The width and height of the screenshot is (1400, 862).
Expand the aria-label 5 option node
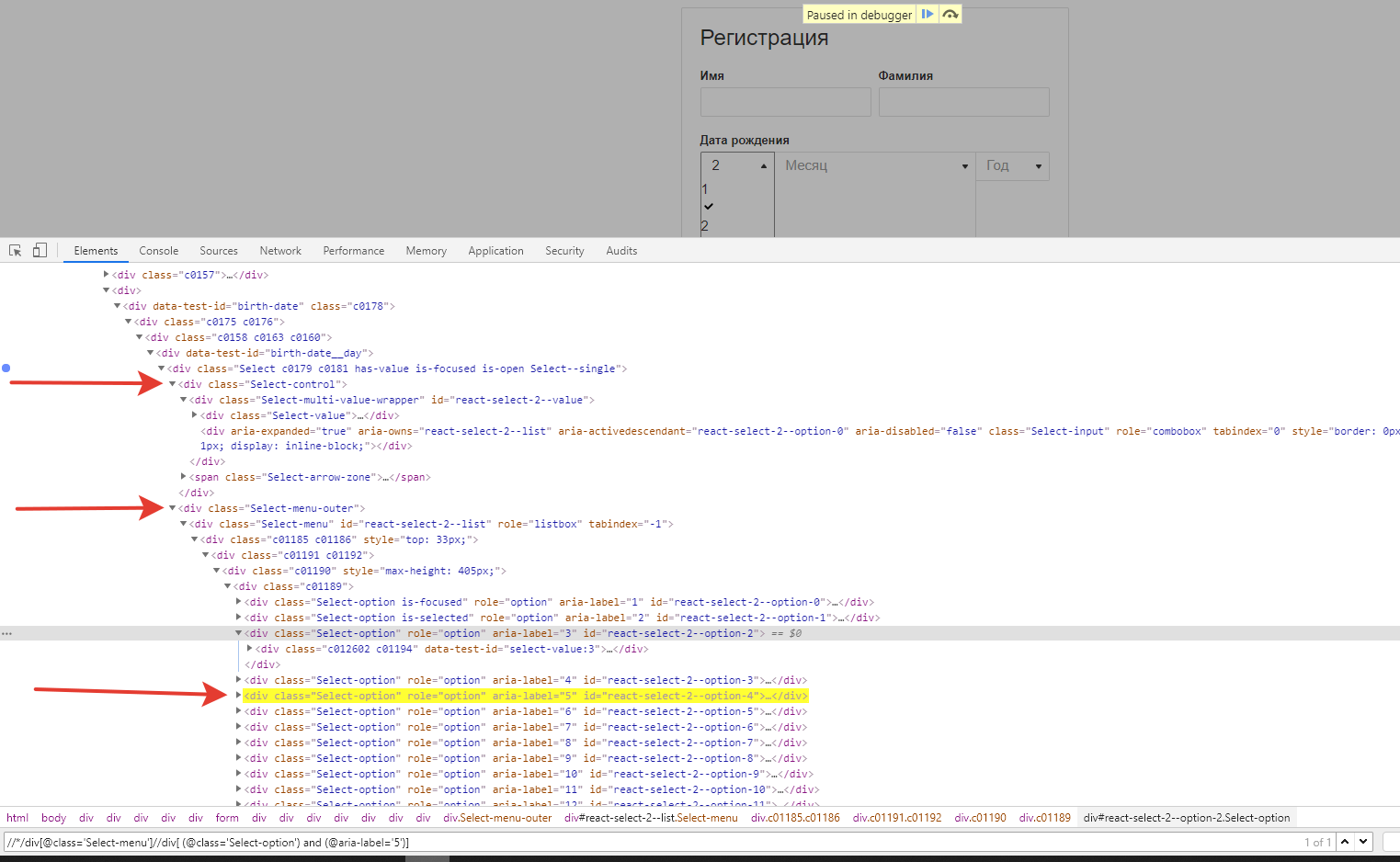(239, 696)
